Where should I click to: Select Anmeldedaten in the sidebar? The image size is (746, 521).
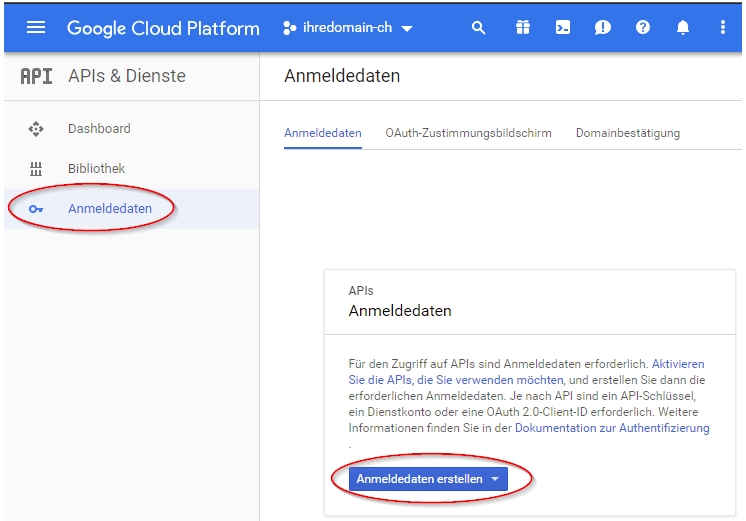coord(132,209)
